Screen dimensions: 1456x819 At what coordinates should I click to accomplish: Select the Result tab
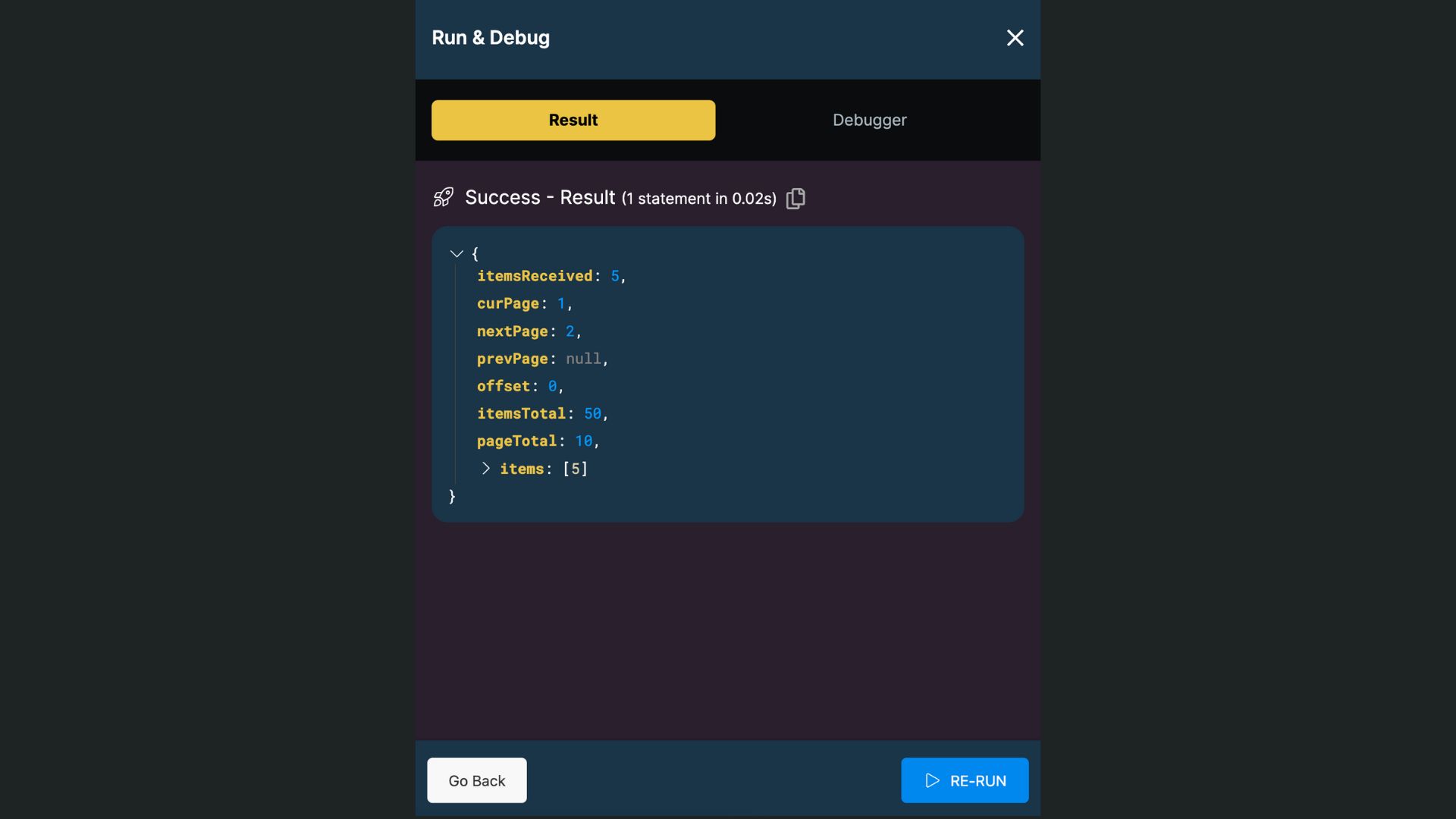[573, 120]
